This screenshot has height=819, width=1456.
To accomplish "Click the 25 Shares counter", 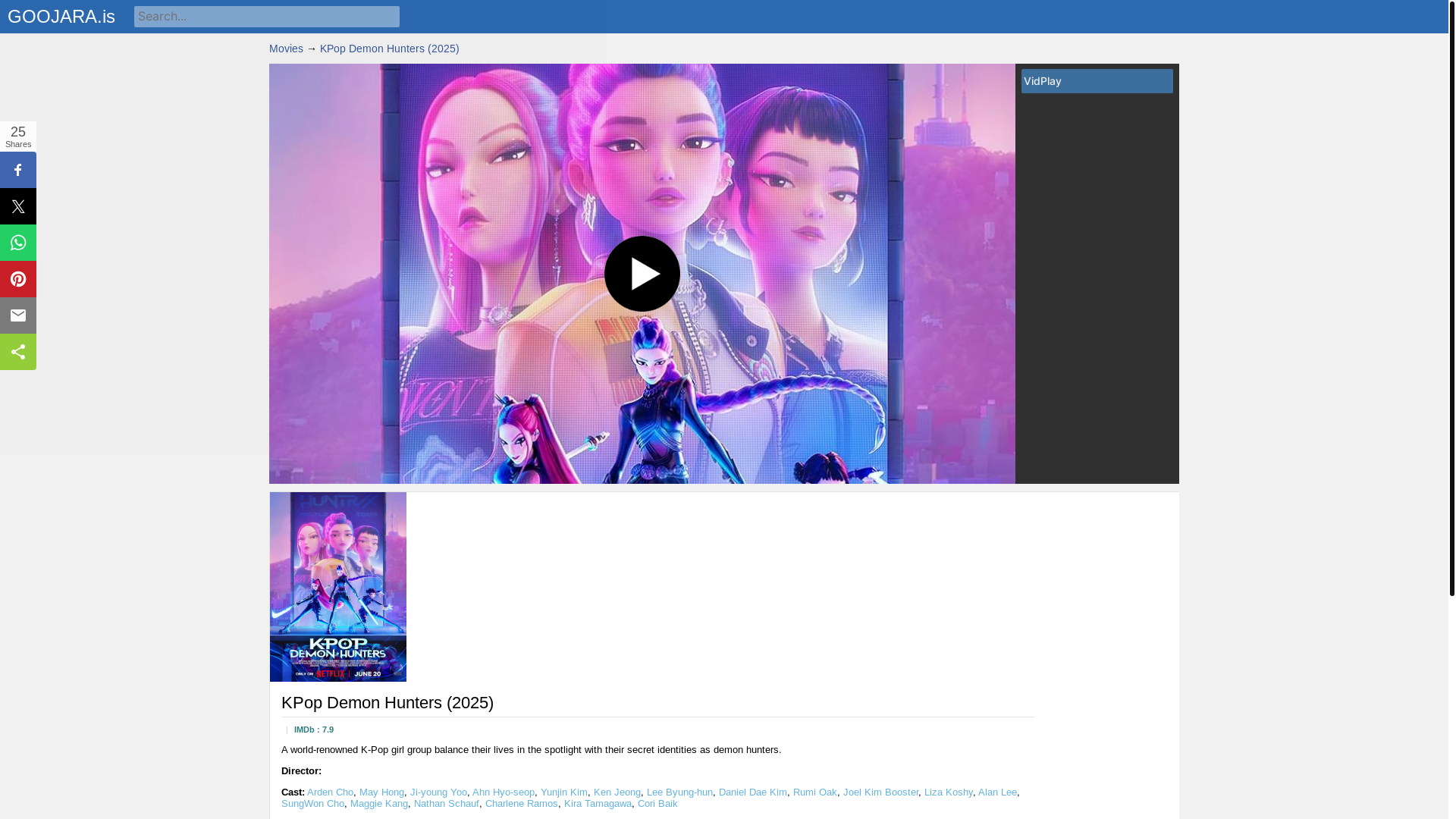I will (x=18, y=136).
